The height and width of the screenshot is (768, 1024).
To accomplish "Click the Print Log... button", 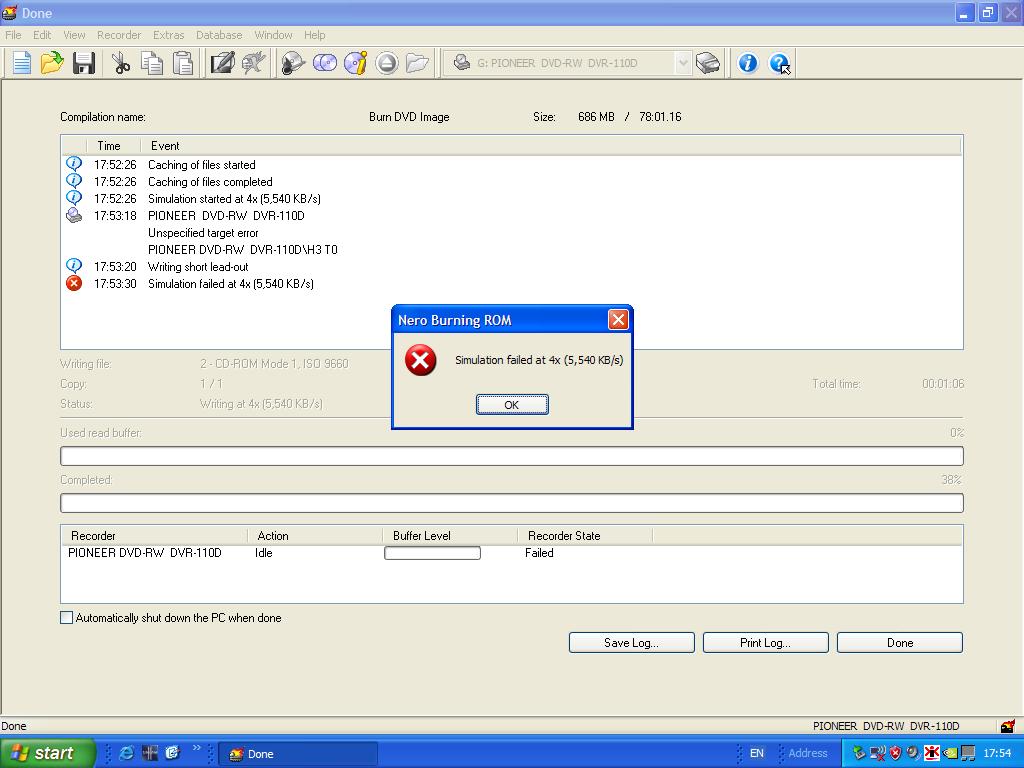I will [x=765, y=643].
